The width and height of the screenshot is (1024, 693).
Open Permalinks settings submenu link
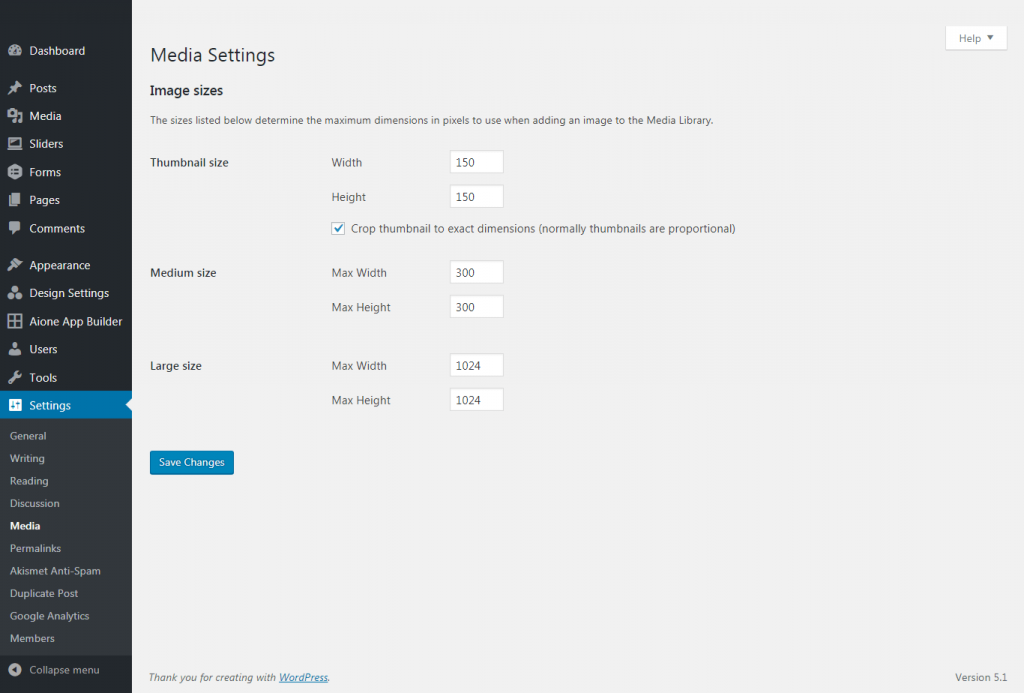pyautogui.click(x=35, y=549)
